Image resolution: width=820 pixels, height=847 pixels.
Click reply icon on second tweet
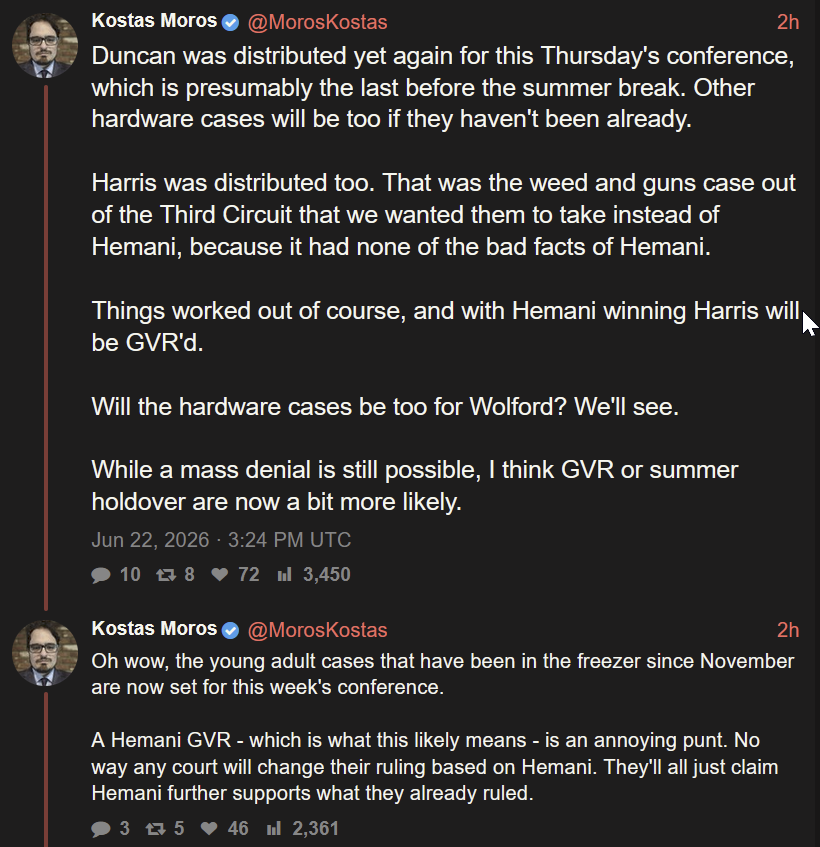101,829
